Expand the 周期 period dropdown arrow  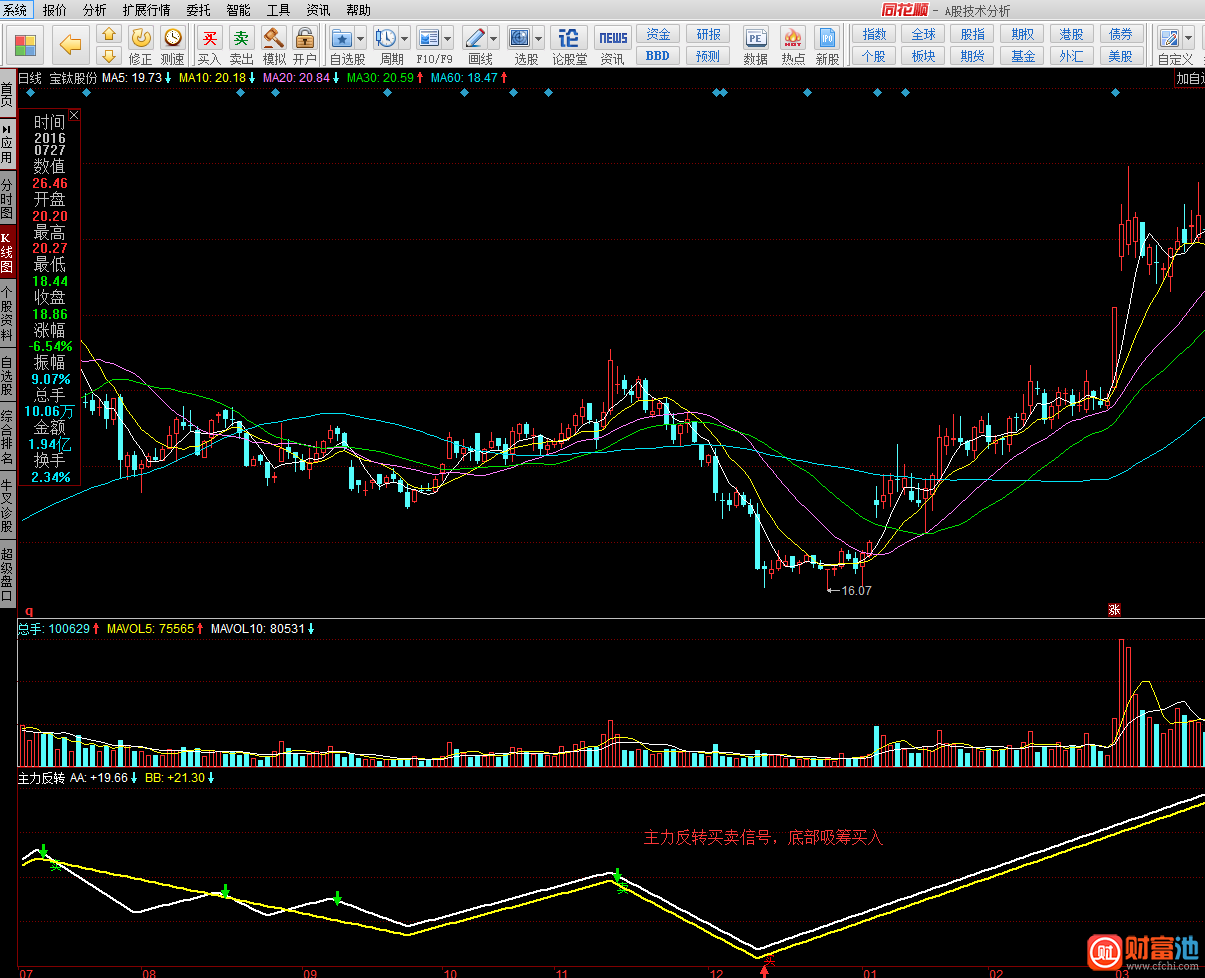(x=404, y=39)
